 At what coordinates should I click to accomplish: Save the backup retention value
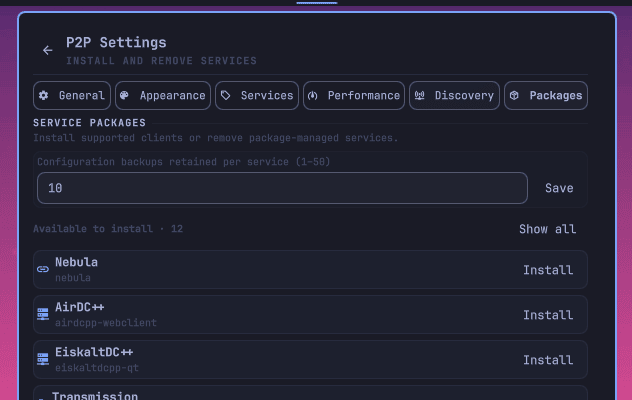[559, 188]
